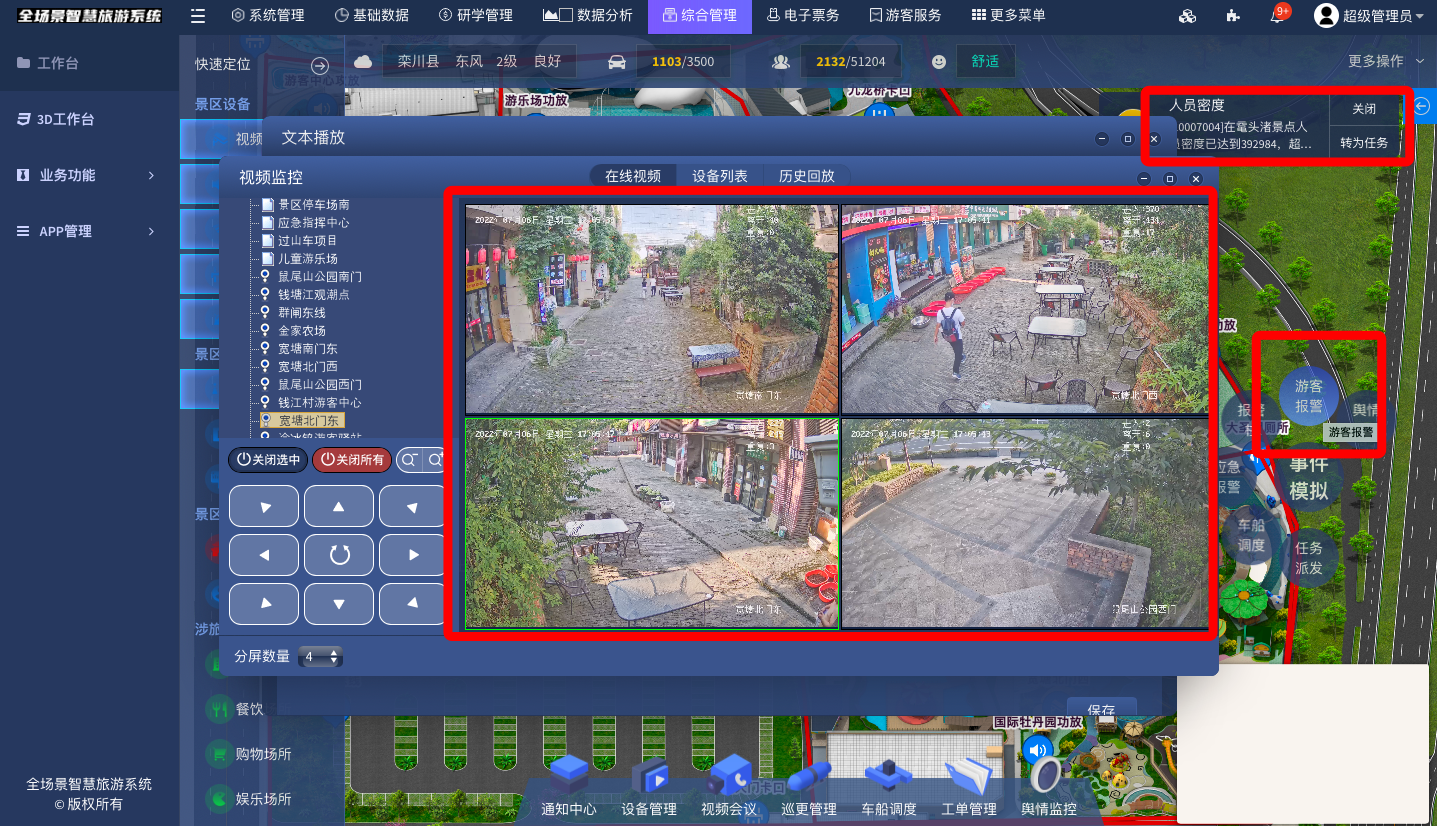1437x826 pixels.
Task: Click PTZ down-left diagonal arrow
Action: (264, 603)
